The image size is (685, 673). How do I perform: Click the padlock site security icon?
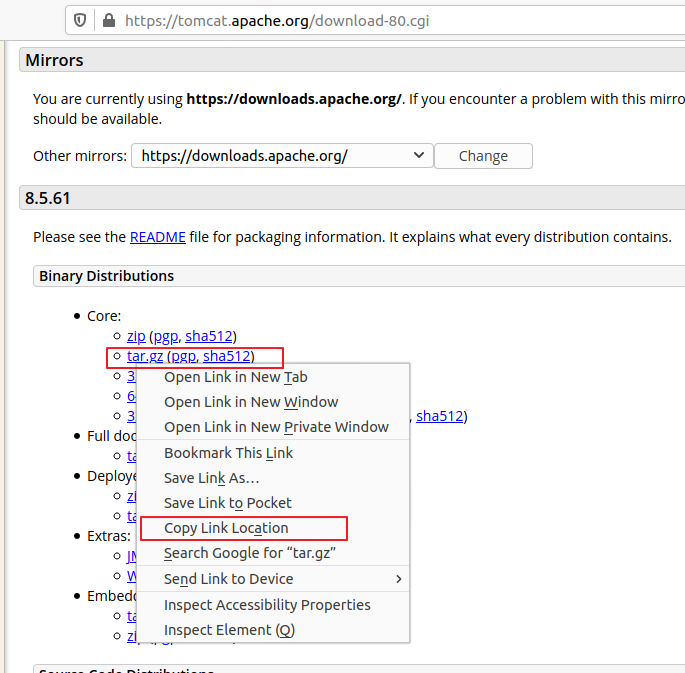click(108, 20)
